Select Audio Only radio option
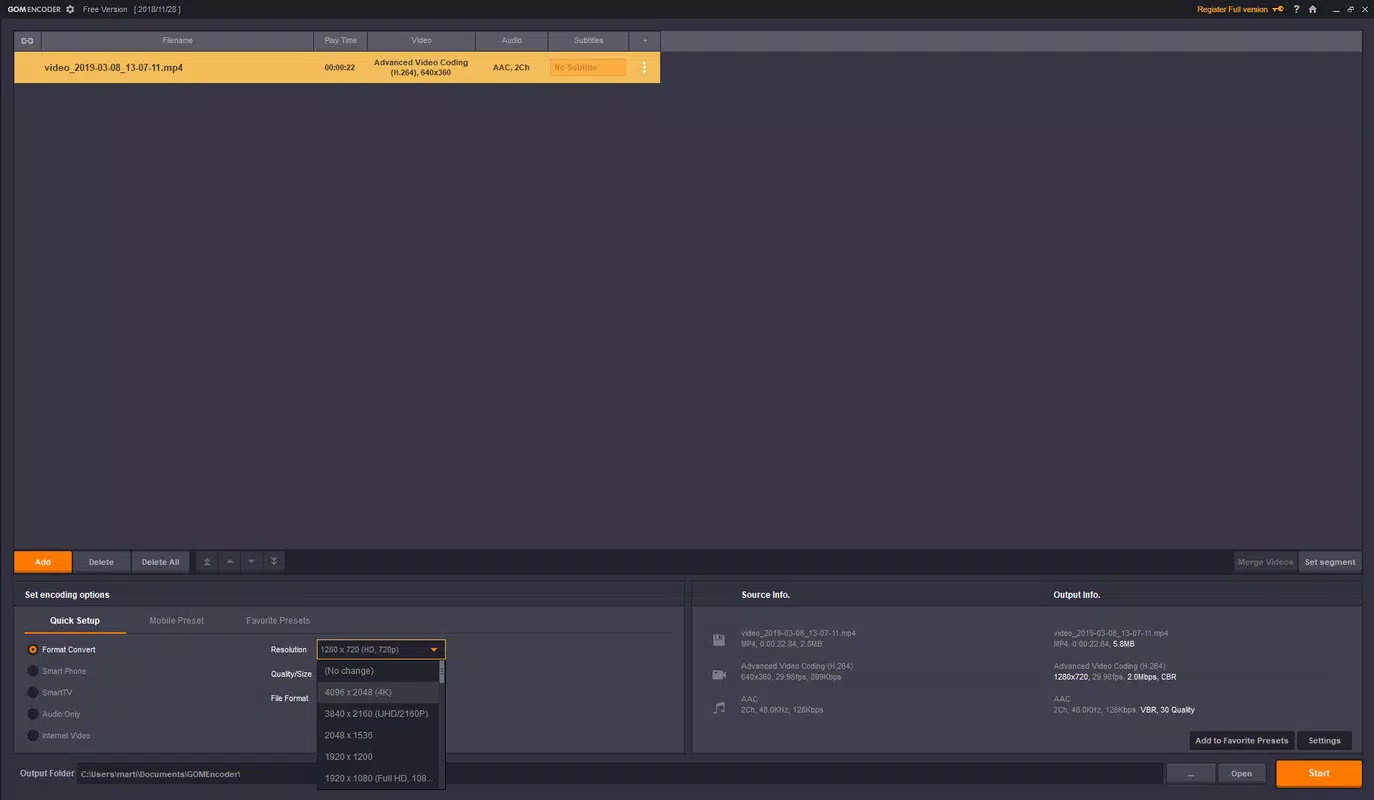The height and width of the screenshot is (800, 1374). pos(33,714)
